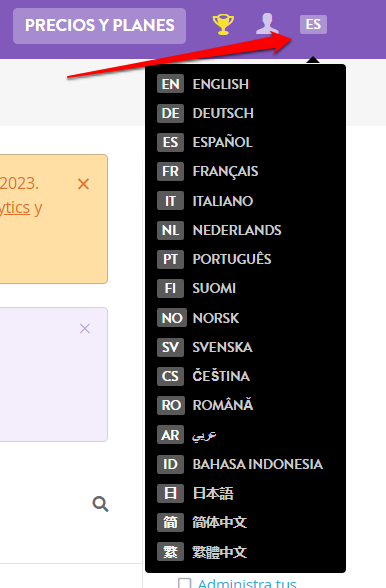Click the underlined ytics link in banner
The width and height of the screenshot is (386, 588).
click(15, 208)
